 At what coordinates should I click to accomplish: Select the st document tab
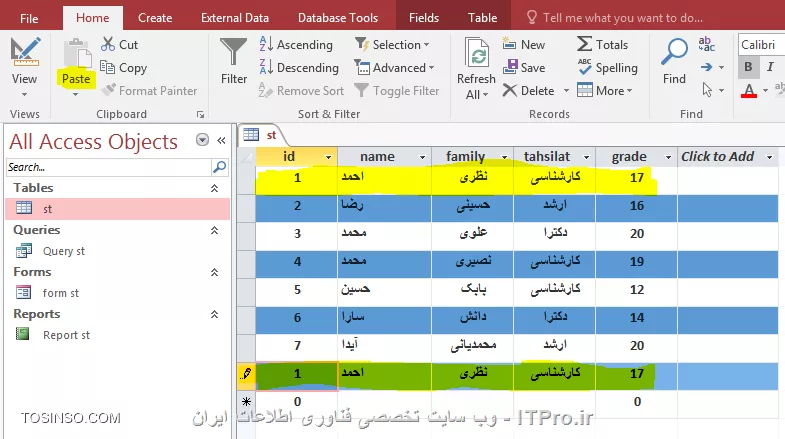264,135
